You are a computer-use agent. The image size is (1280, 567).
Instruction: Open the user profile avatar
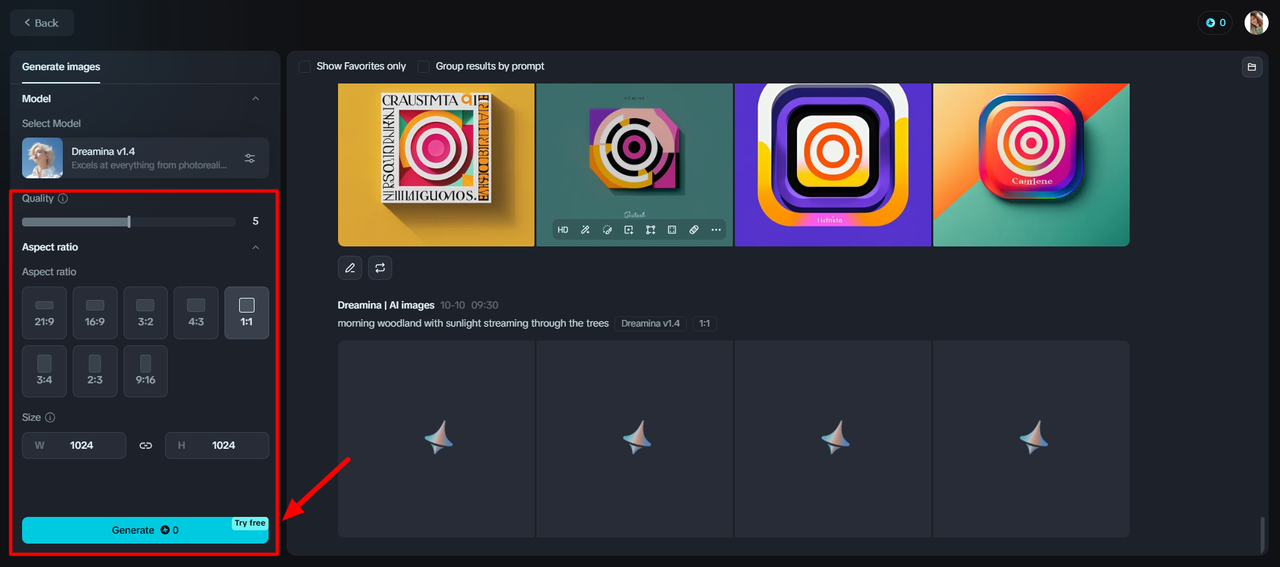(1256, 22)
